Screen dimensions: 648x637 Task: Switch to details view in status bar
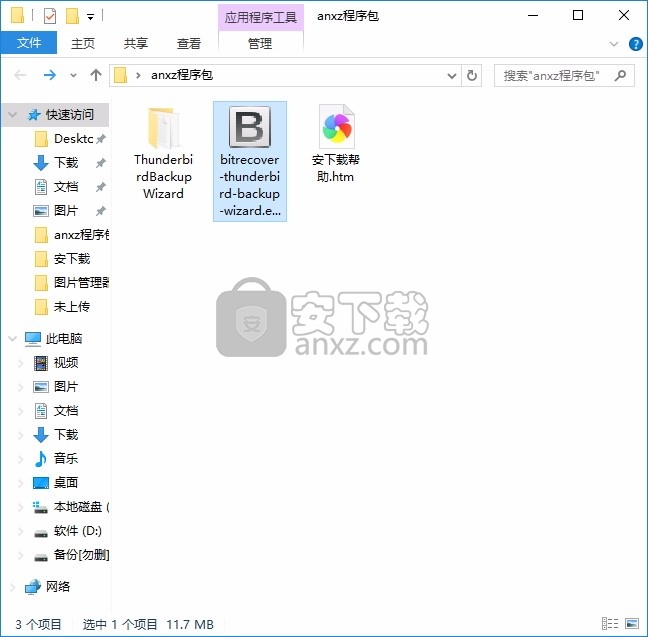tap(610, 624)
